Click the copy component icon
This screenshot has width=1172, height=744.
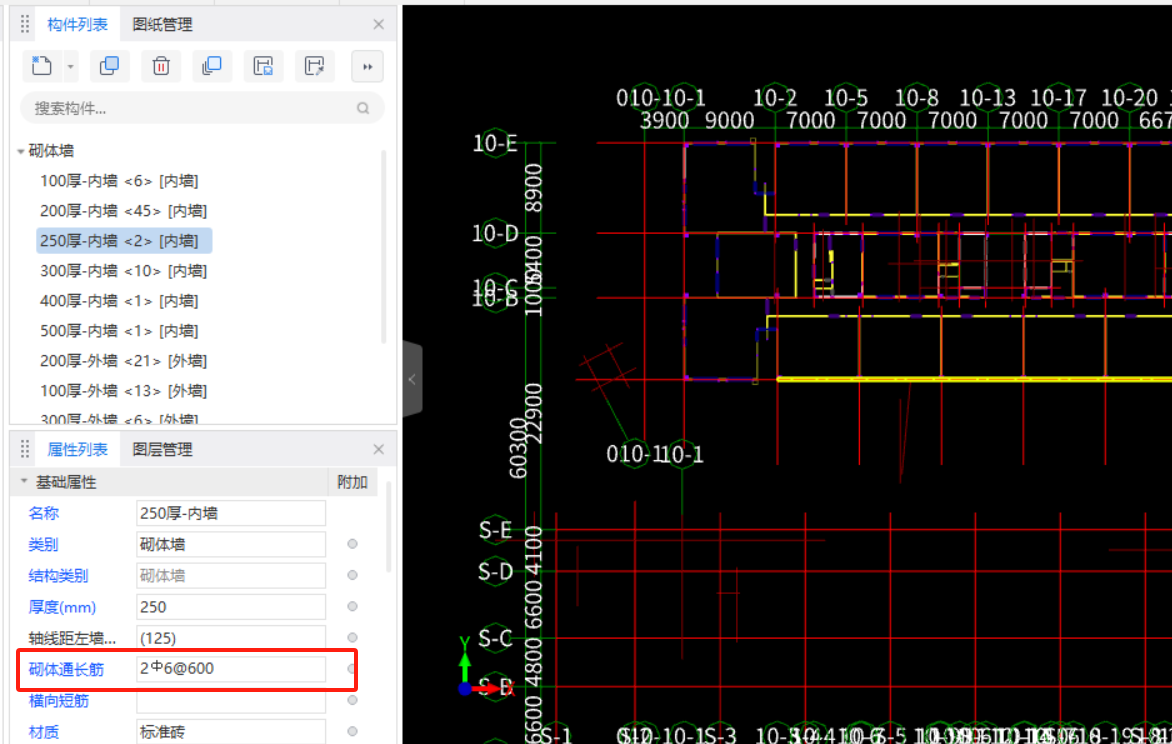click(x=109, y=67)
